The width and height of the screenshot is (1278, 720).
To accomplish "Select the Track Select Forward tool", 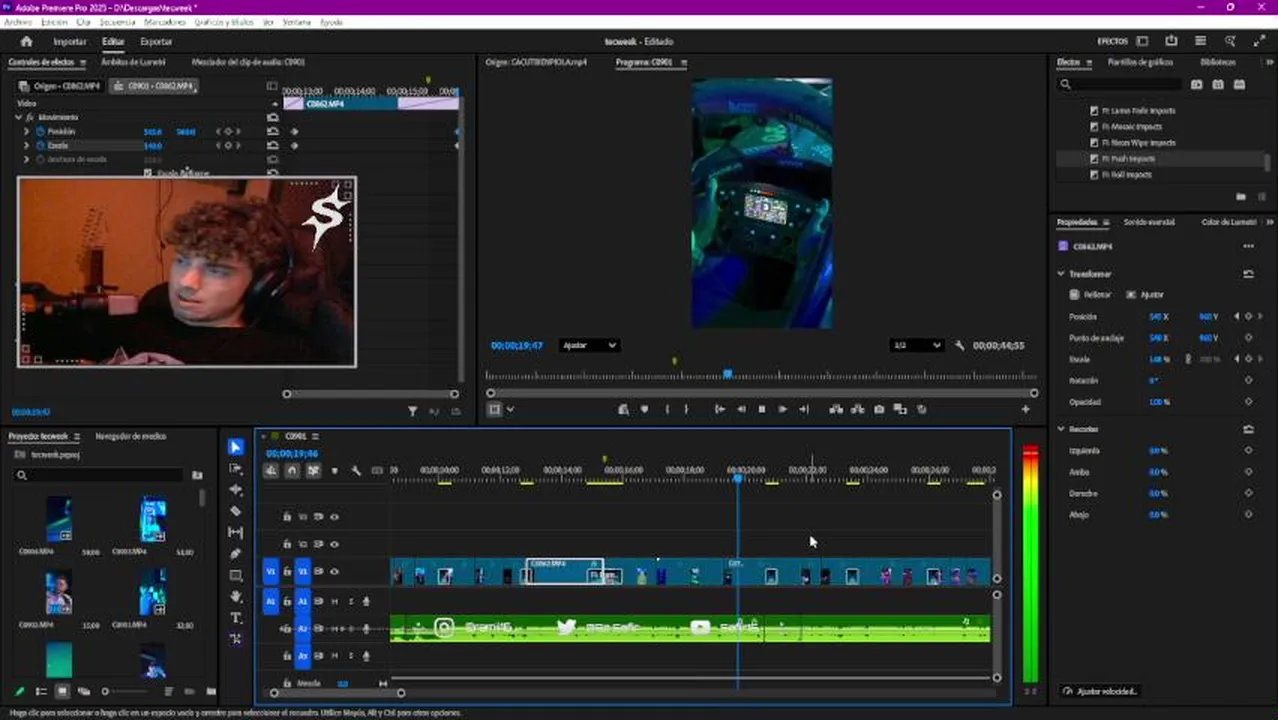I will tap(235, 468).
